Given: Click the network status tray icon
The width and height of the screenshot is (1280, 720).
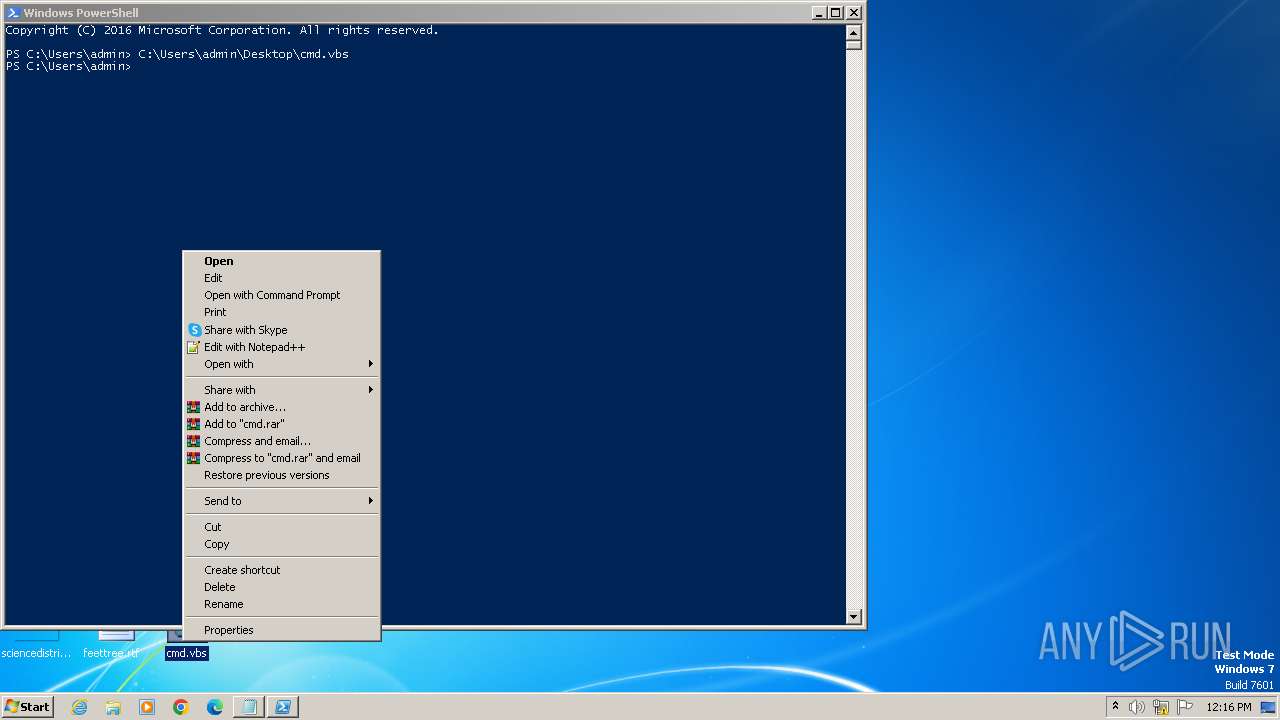Looking at the screenshot, I should [1161, 707].
